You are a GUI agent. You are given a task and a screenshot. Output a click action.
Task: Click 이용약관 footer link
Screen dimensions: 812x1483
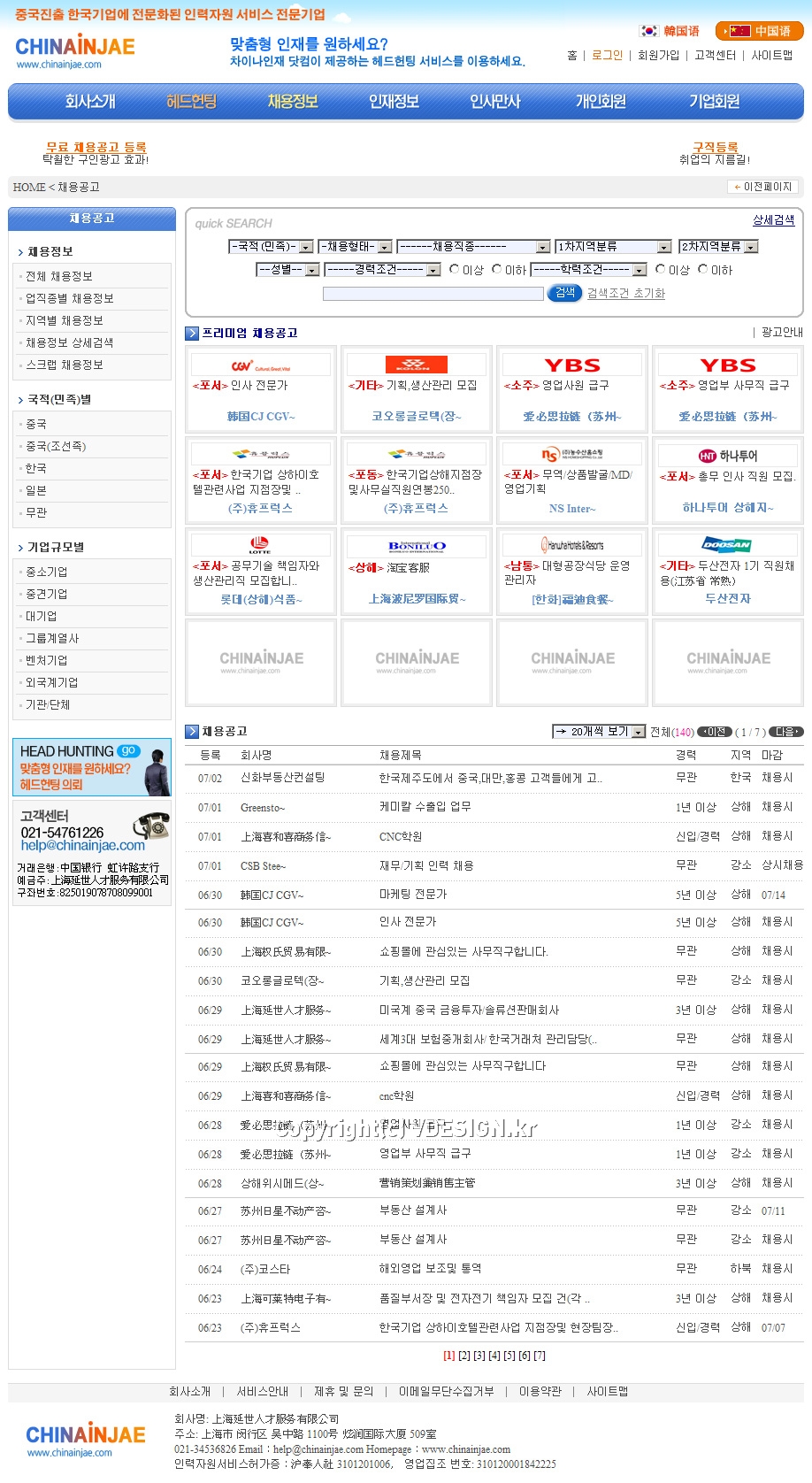540,1391
